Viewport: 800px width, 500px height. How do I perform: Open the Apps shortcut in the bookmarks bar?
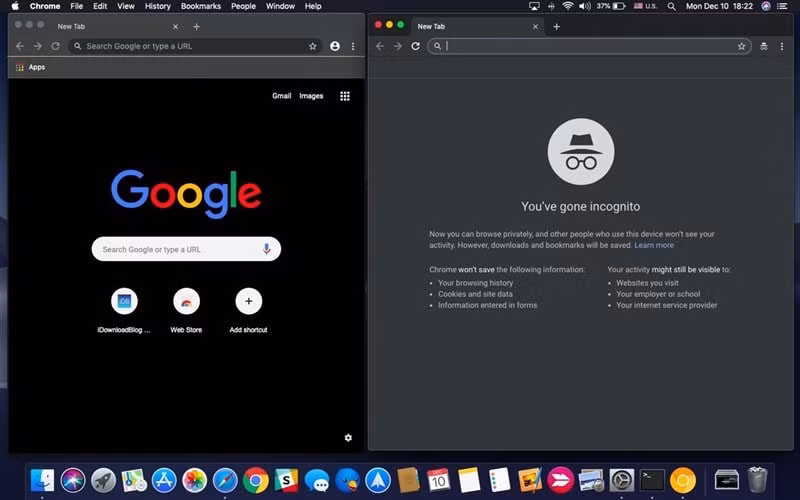[31, 67]
